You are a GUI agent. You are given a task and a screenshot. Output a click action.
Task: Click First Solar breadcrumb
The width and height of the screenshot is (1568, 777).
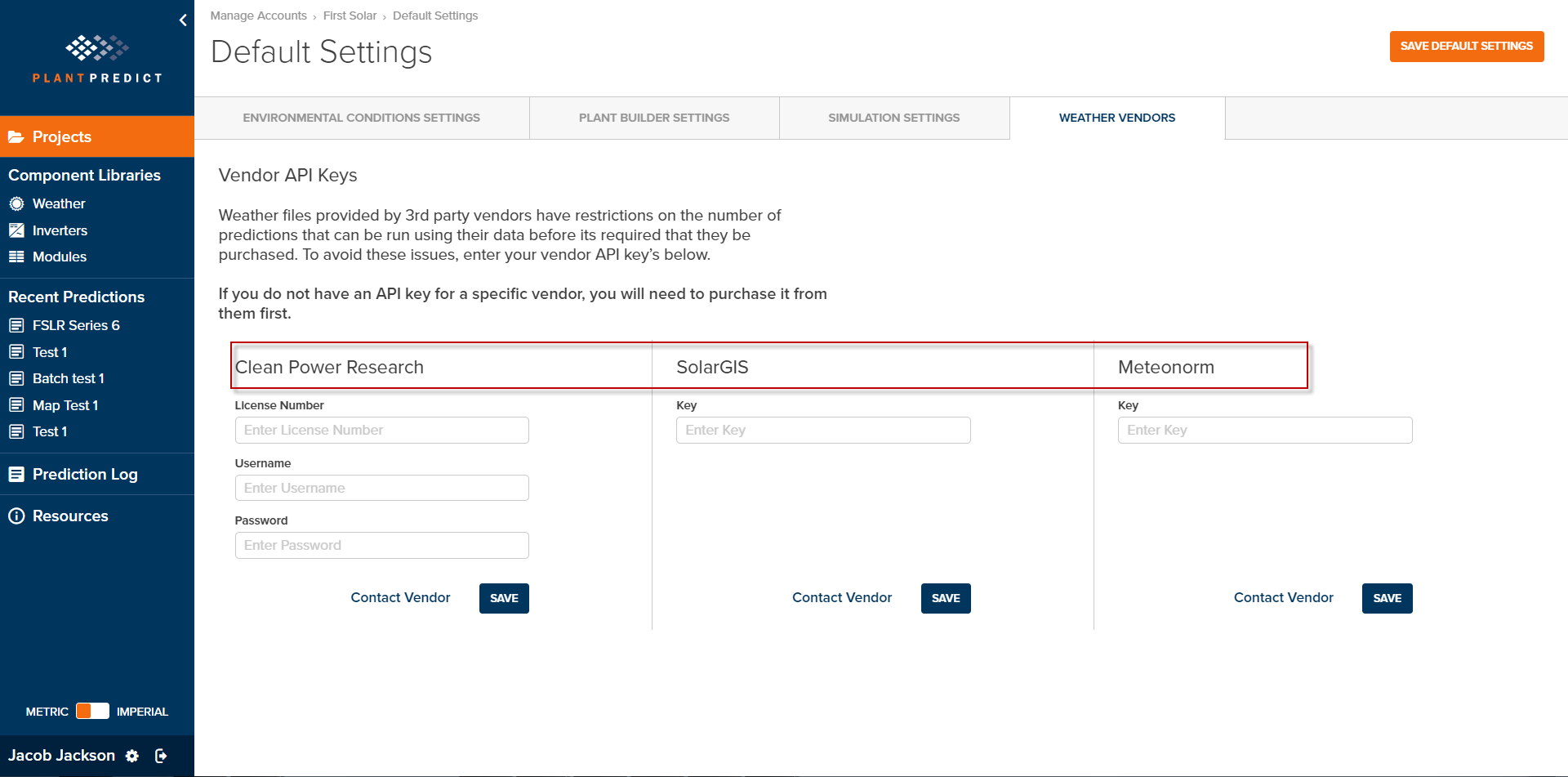click(350, 16)
